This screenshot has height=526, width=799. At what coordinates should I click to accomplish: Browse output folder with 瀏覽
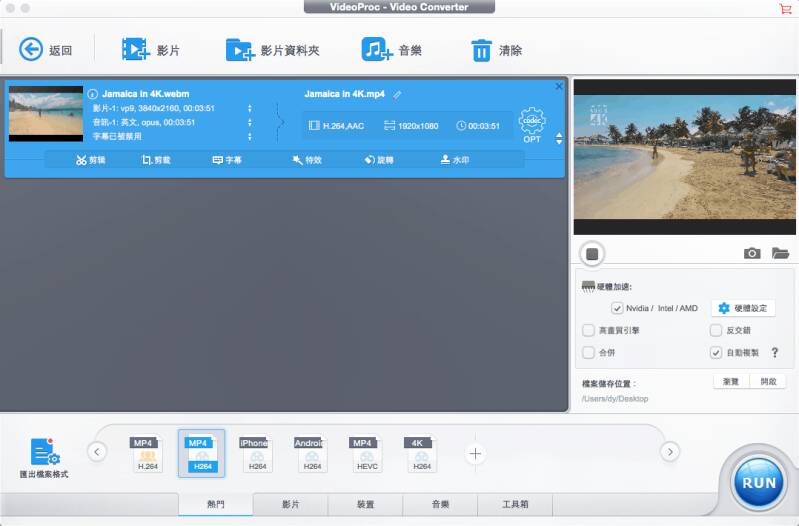[731, 381]
